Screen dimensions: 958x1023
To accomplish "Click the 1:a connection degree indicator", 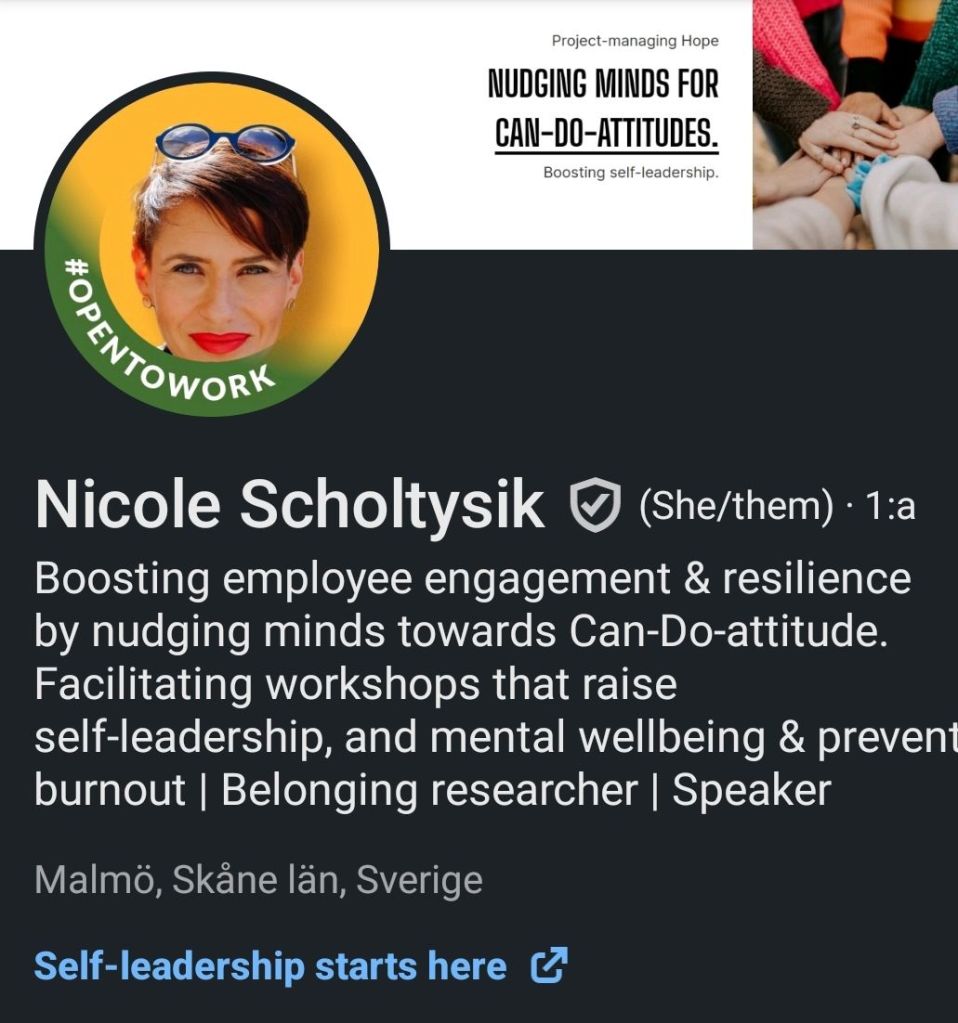I will click(x=890, y=506).
